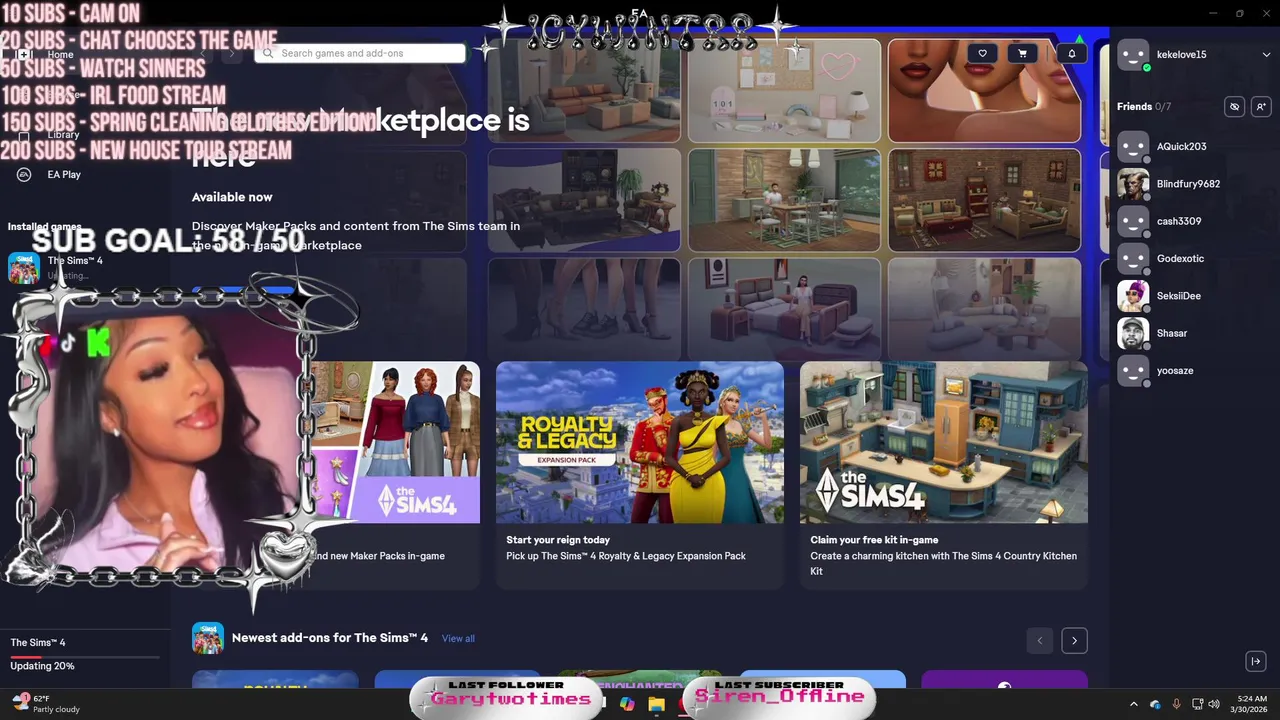Click Shasar's avatar picture
This screenshot has height=720, width=1280.
1133,333
